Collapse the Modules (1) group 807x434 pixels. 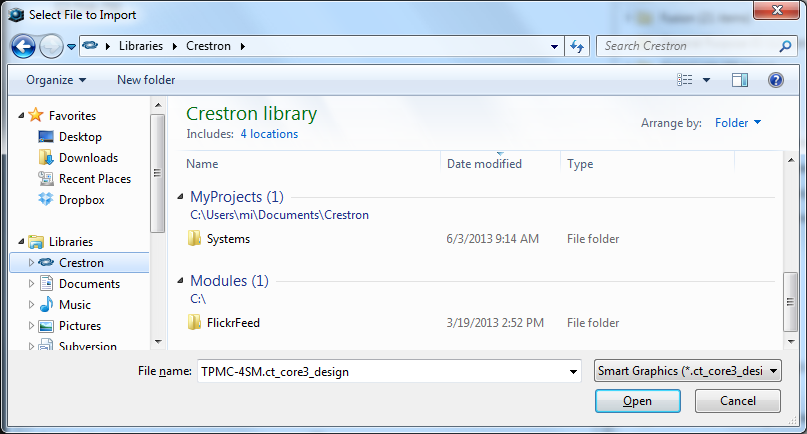pyautogui.click(x=180, y=281)
